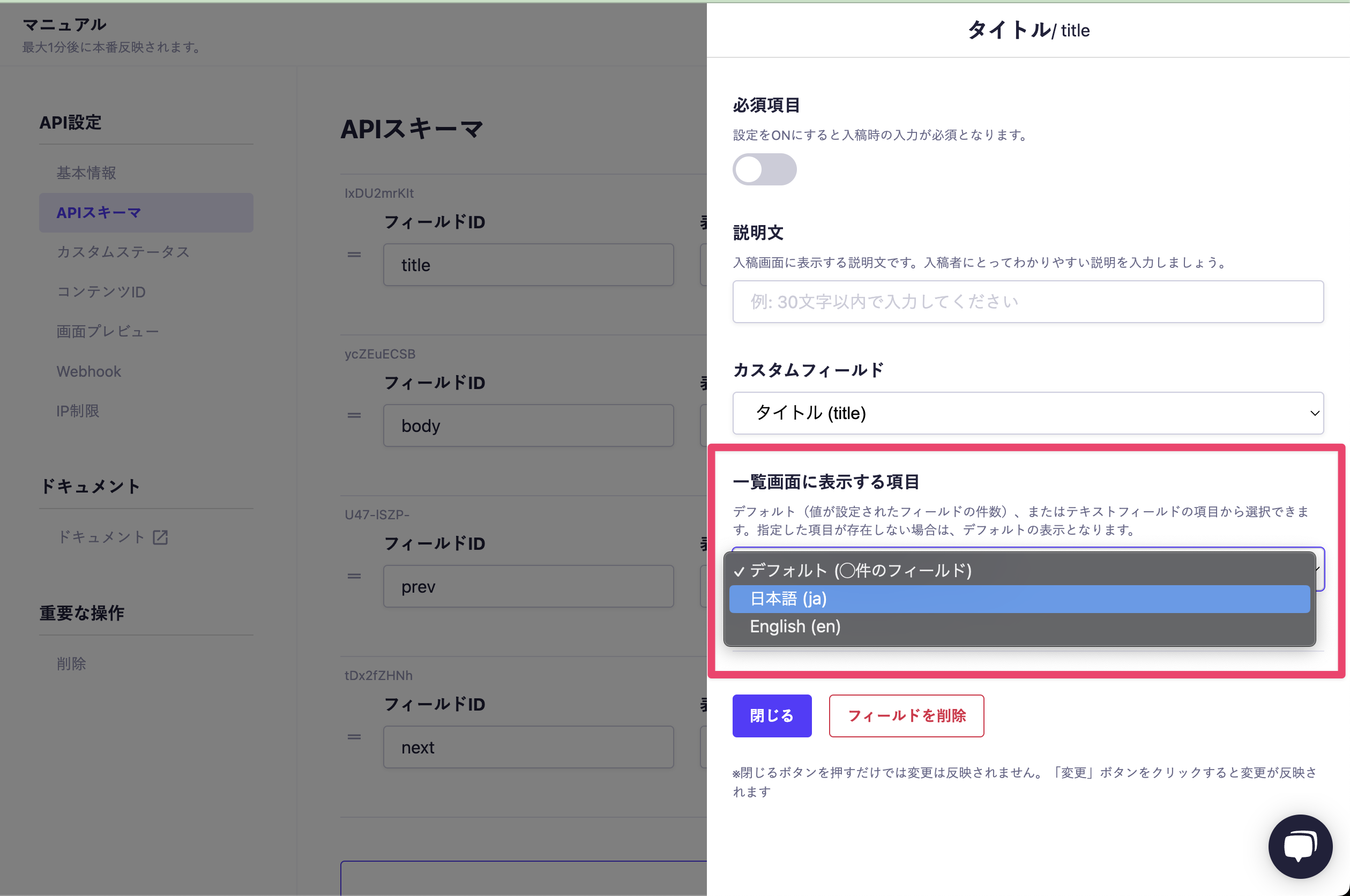Go to カスタムステータス settings

pos(123,252)
